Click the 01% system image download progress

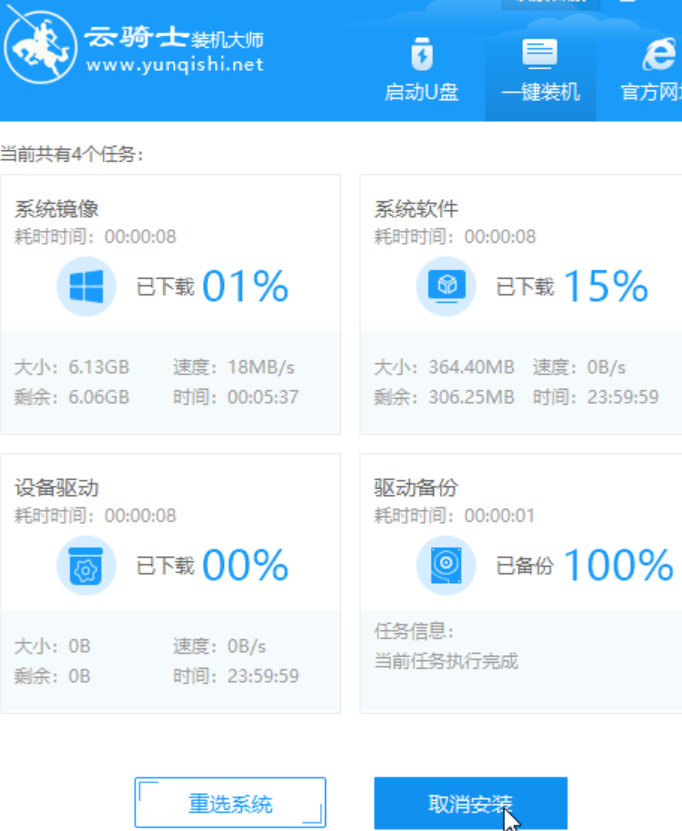(x=245, y=287)
